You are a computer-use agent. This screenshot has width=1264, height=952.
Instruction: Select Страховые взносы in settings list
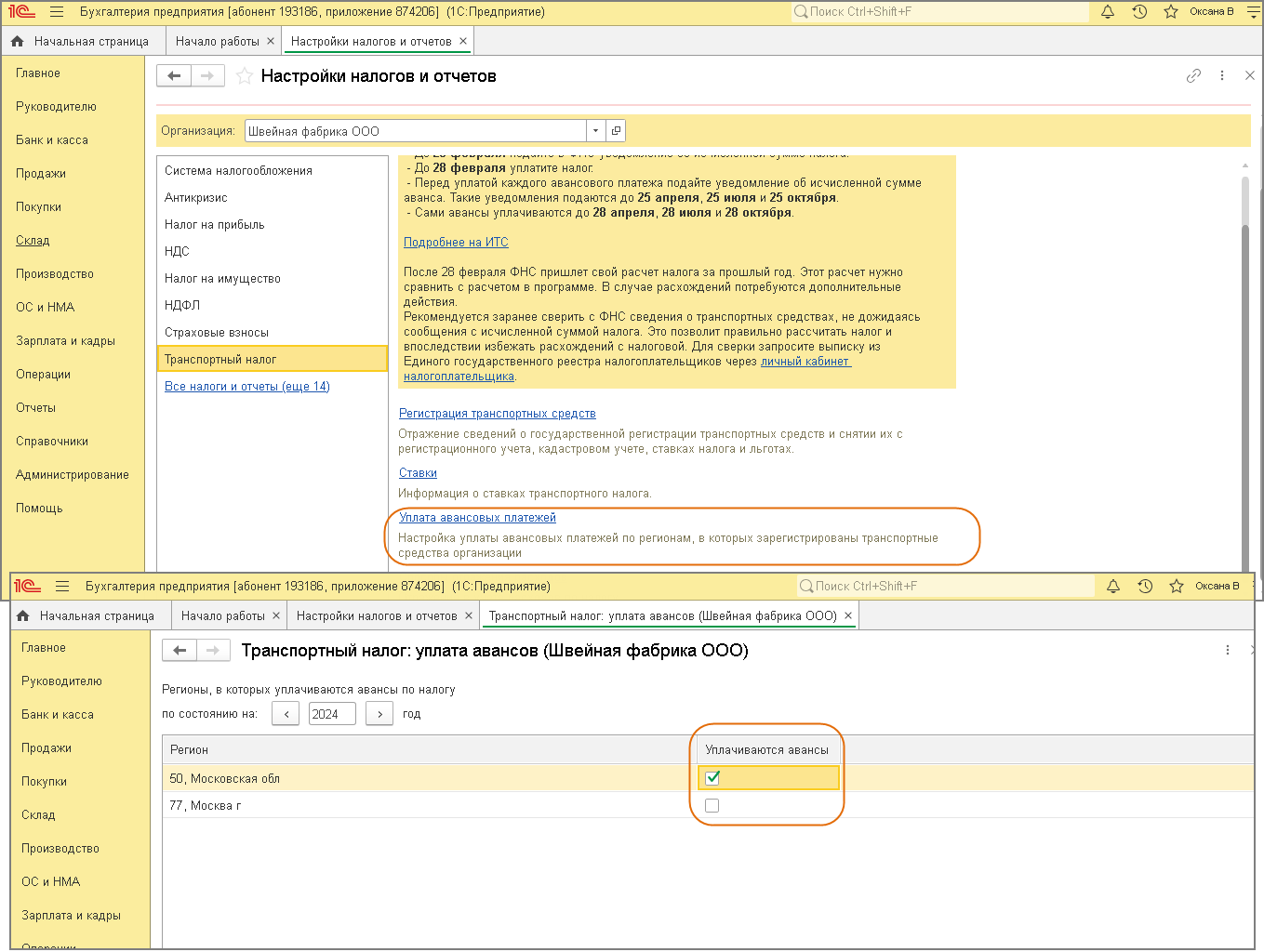pos(273,333)
